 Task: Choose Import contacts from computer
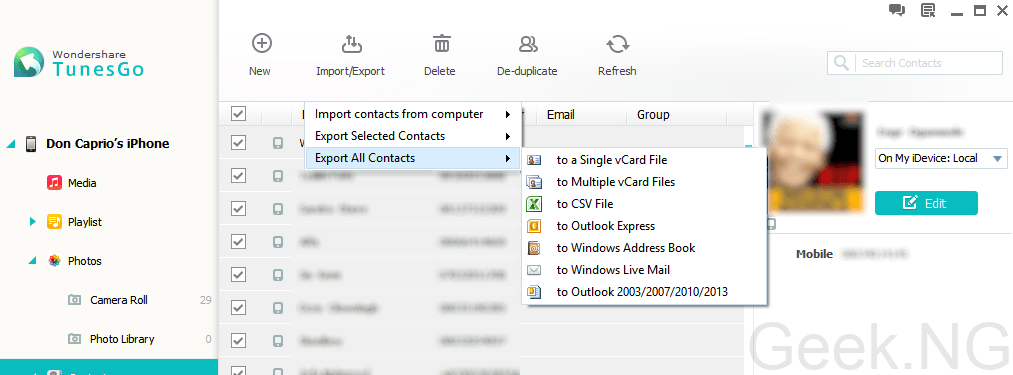[413, 114]
